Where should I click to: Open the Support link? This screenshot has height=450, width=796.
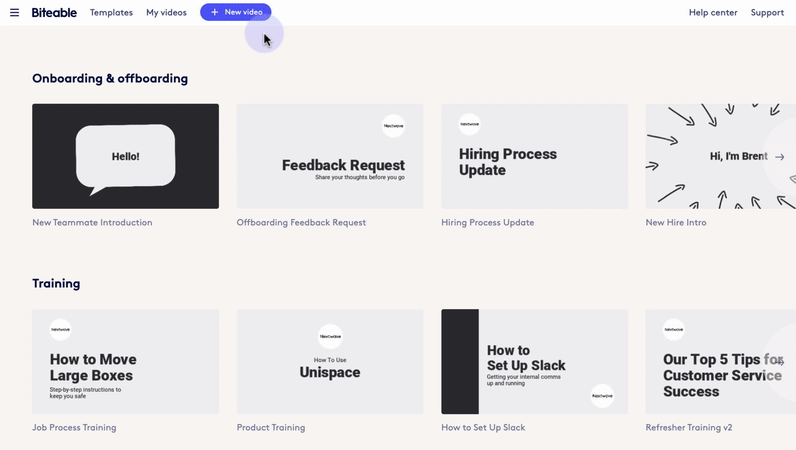point(767,13)
